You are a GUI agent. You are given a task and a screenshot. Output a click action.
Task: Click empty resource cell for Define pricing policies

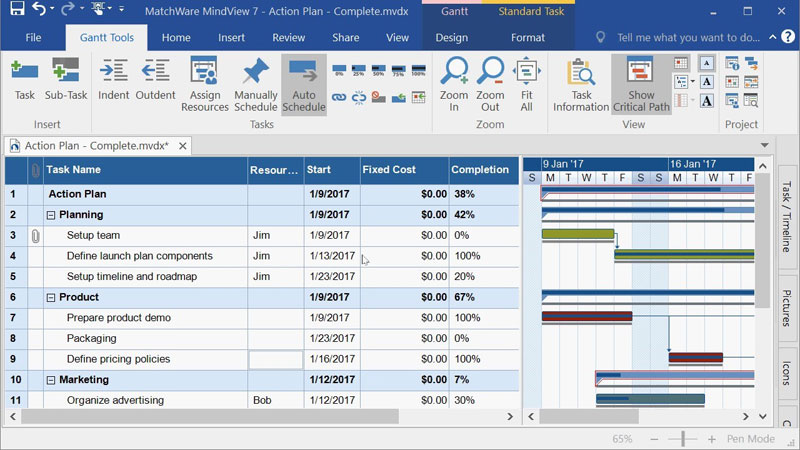[276, 359]
